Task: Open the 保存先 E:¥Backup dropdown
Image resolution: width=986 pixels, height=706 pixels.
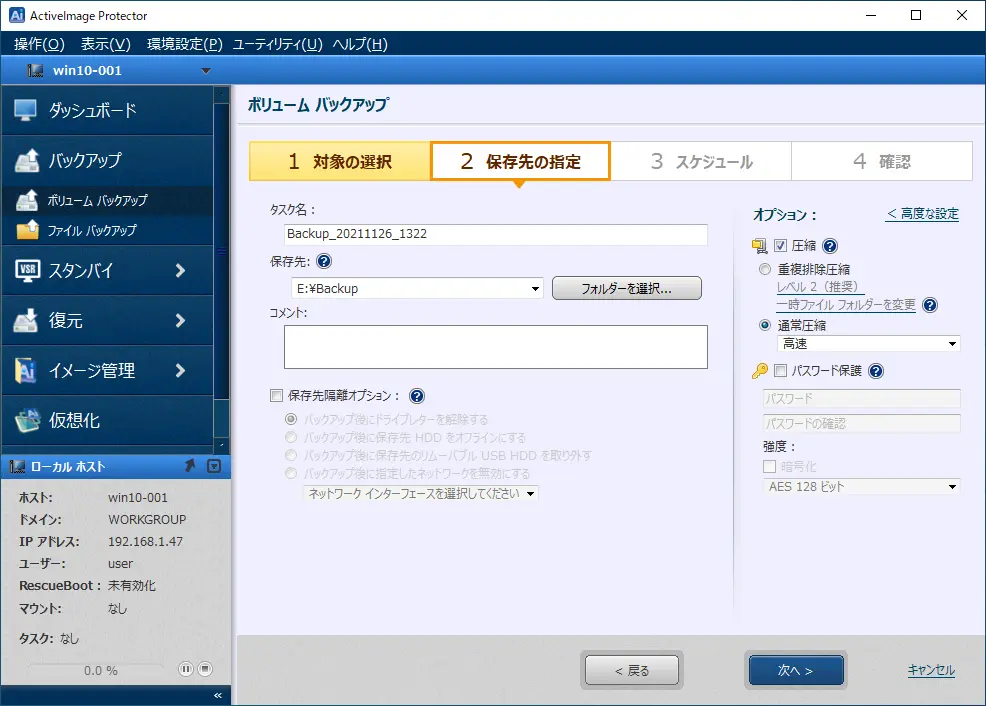Action: pyautogui.click(x=535, y=289)
